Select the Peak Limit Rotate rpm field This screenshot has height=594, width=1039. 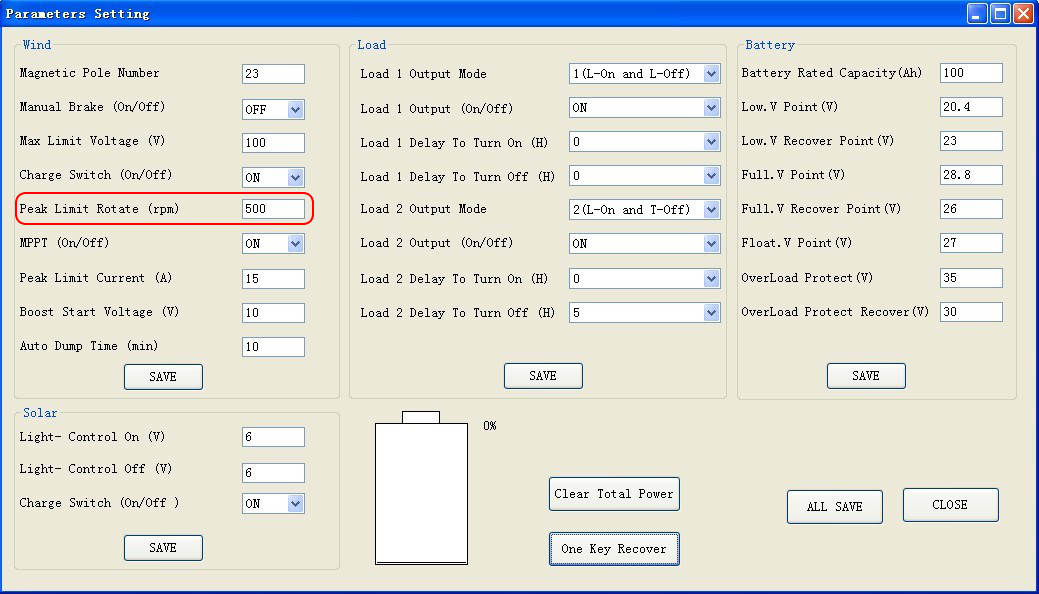pyautogui.click(x=273, y=209)
